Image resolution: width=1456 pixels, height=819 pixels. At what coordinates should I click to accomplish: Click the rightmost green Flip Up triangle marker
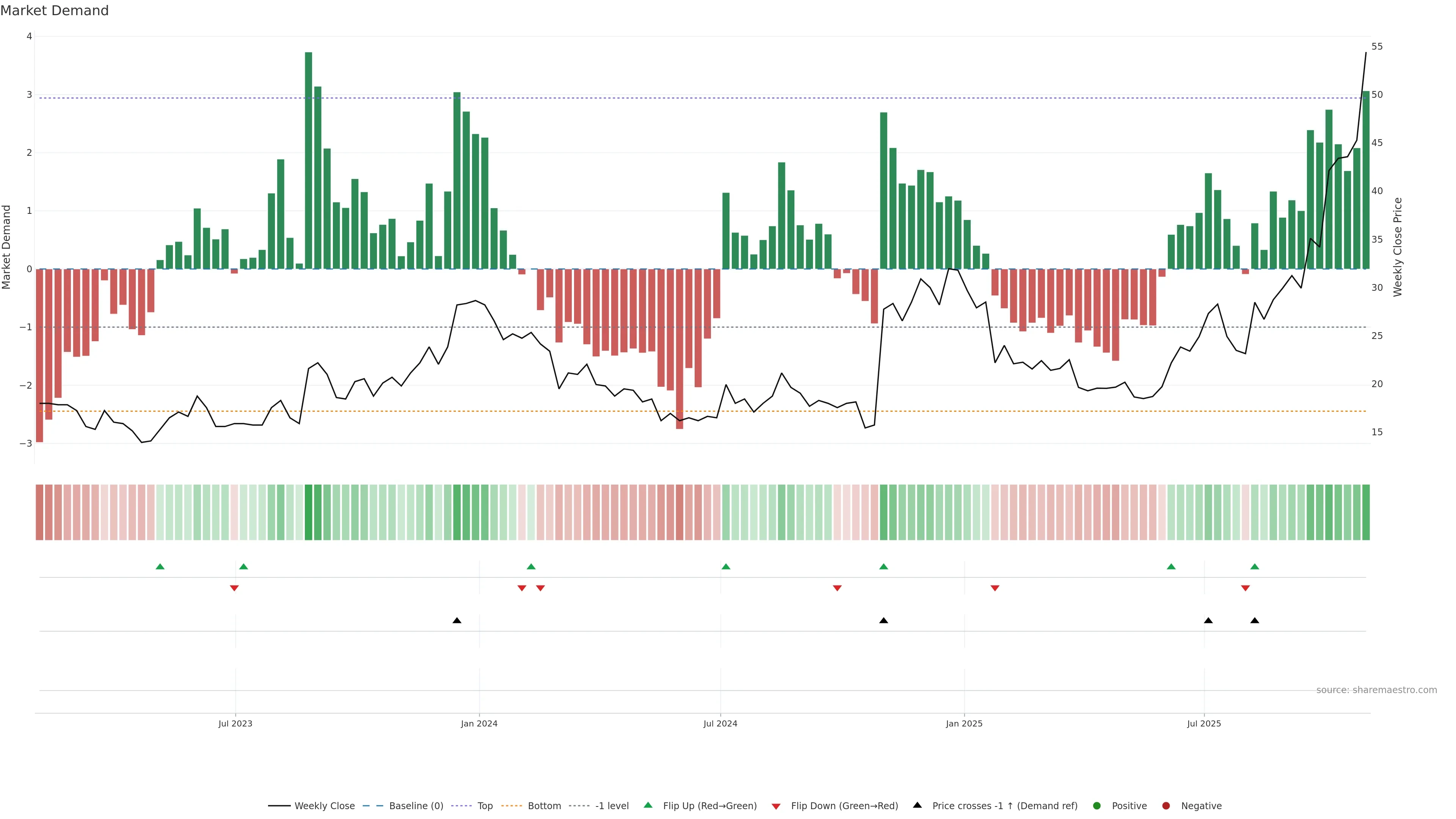(1255, 566)
